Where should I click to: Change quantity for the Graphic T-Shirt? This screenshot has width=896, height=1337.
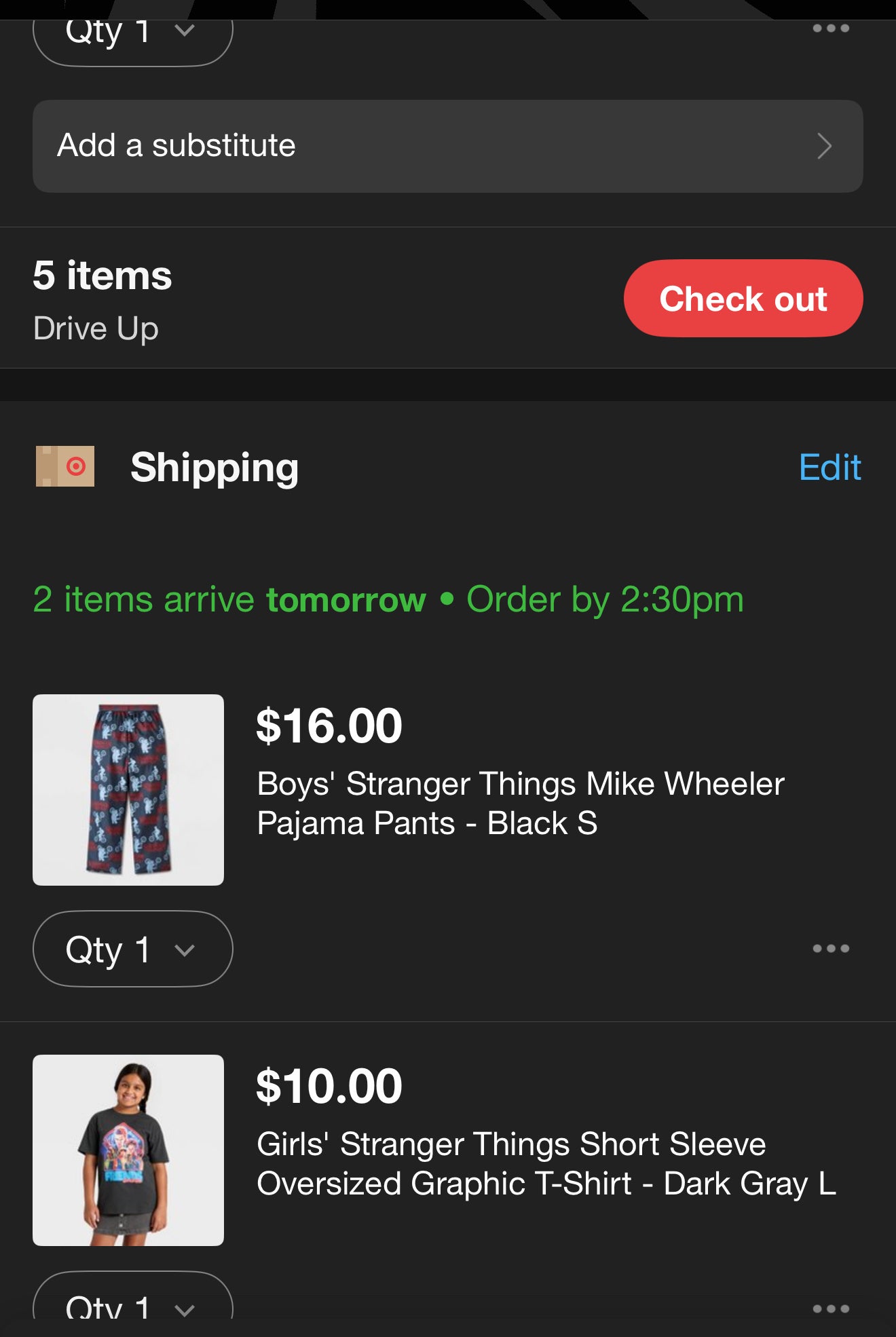[x=132, y=1304]
